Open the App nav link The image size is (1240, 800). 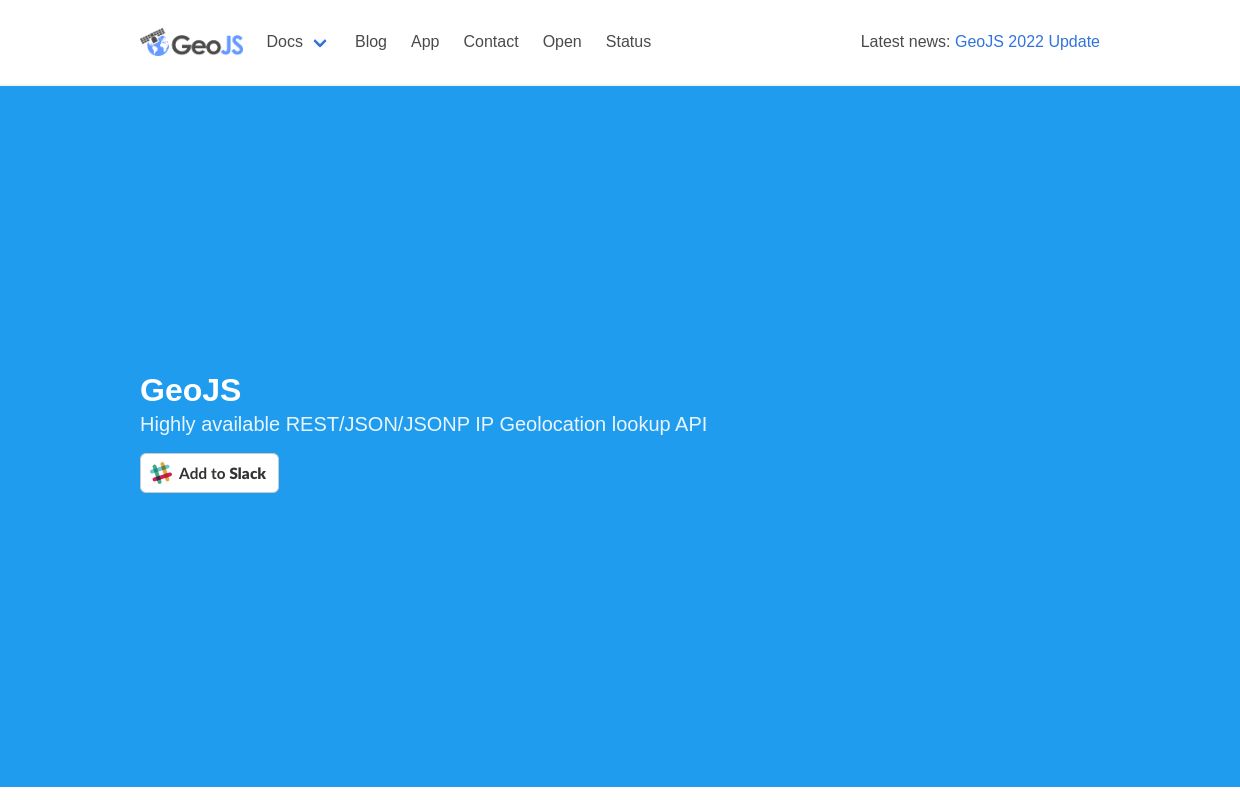[425, 42]
